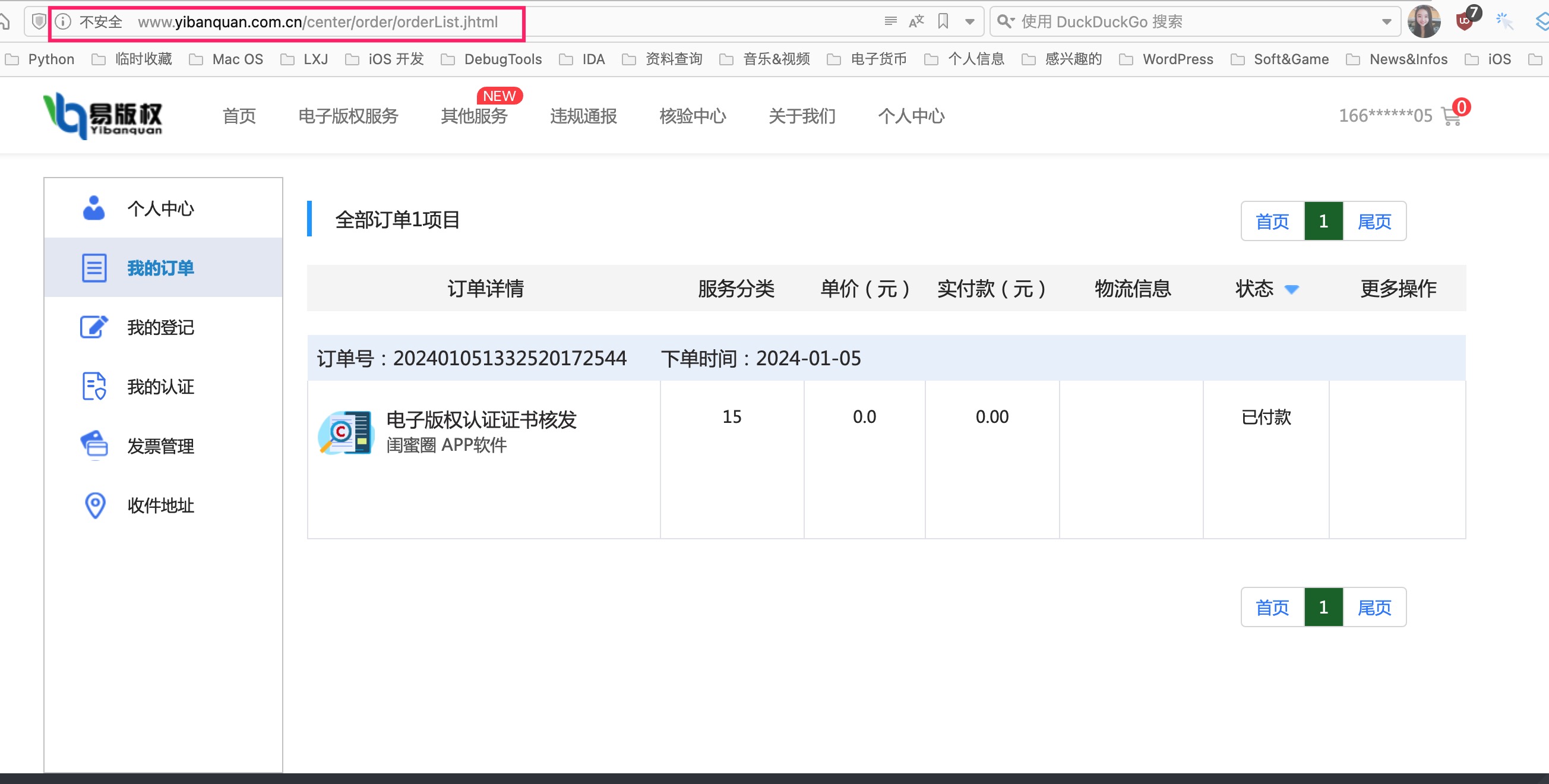Open the reader view icon in address bar
Image resolution: width=1549 pixels, height=784 pixels.
point(890,21)
